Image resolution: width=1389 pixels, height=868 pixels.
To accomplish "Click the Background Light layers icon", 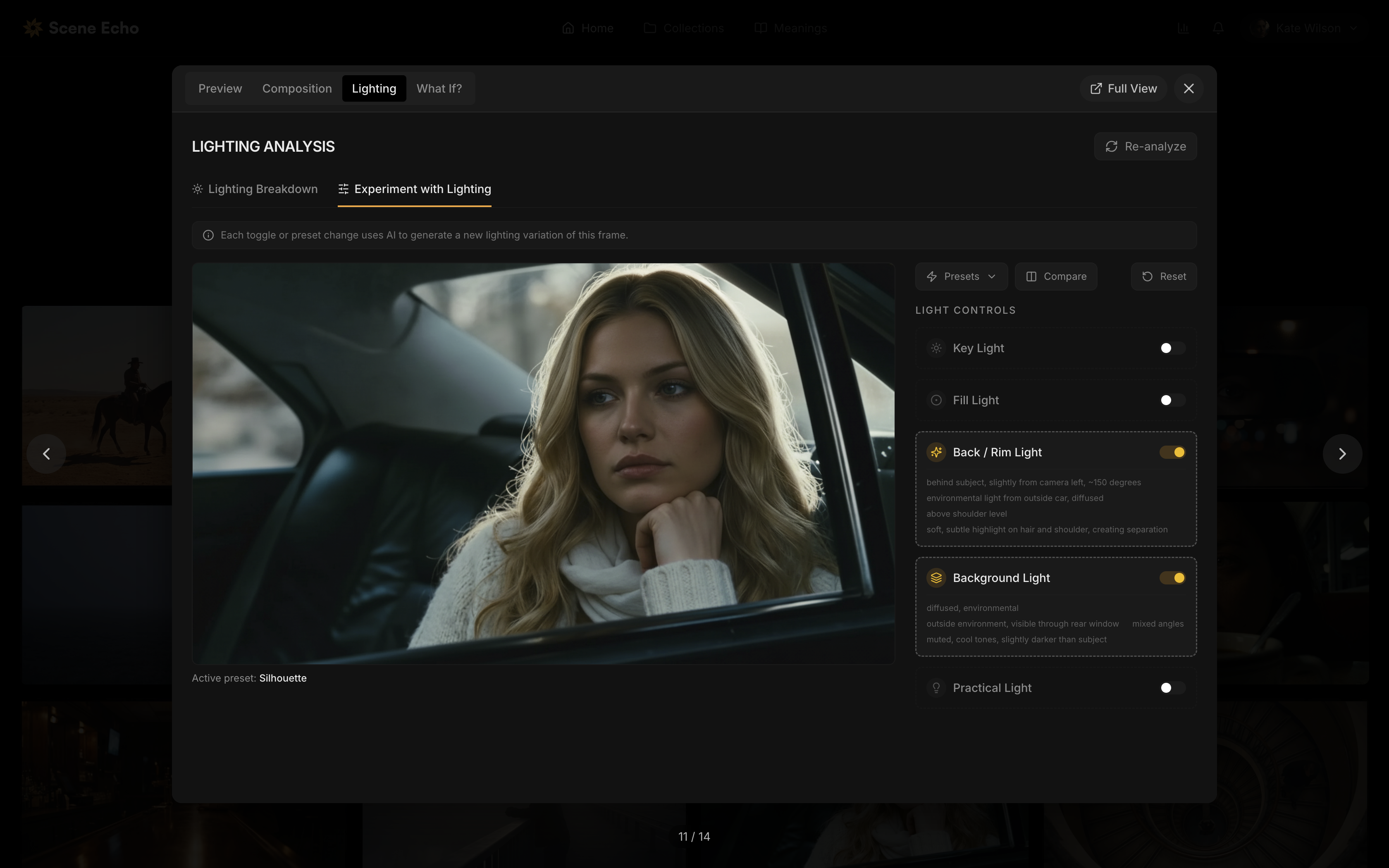I will click(936, 577).
